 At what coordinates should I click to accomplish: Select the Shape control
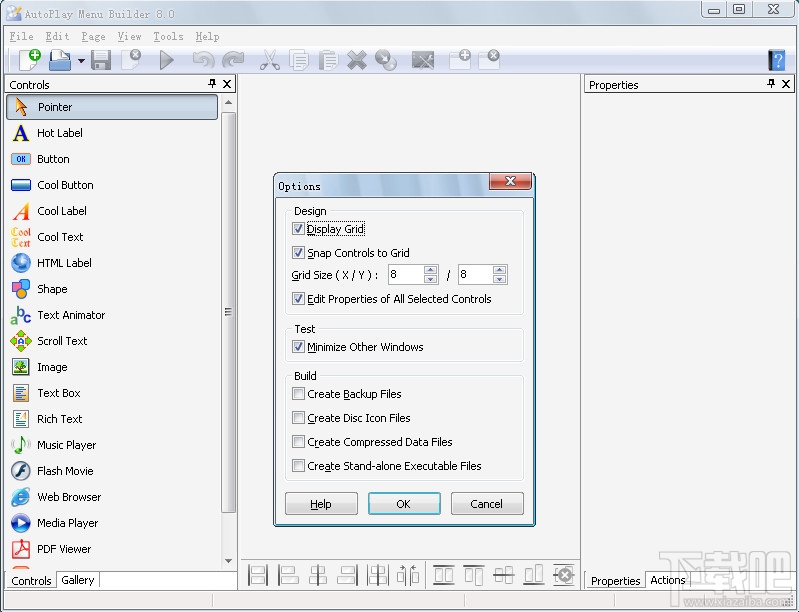click(112, 289)
